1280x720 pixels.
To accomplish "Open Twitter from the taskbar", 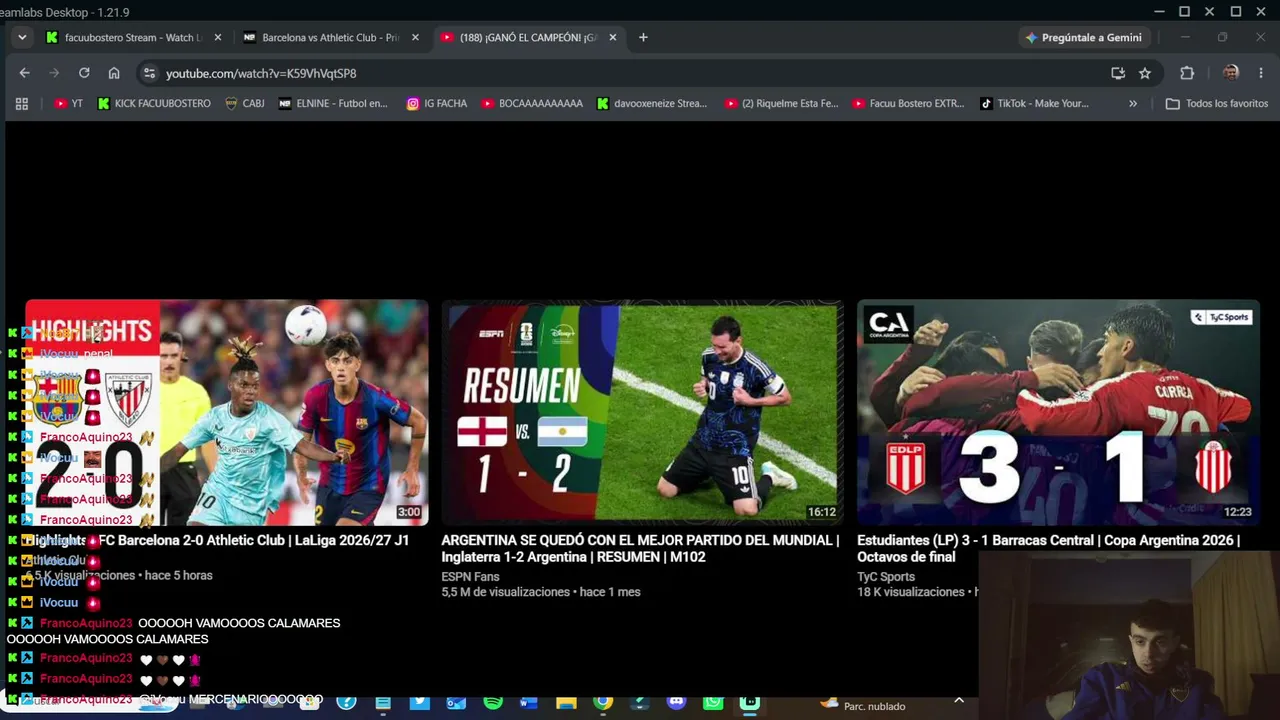I will click(420, 703).
